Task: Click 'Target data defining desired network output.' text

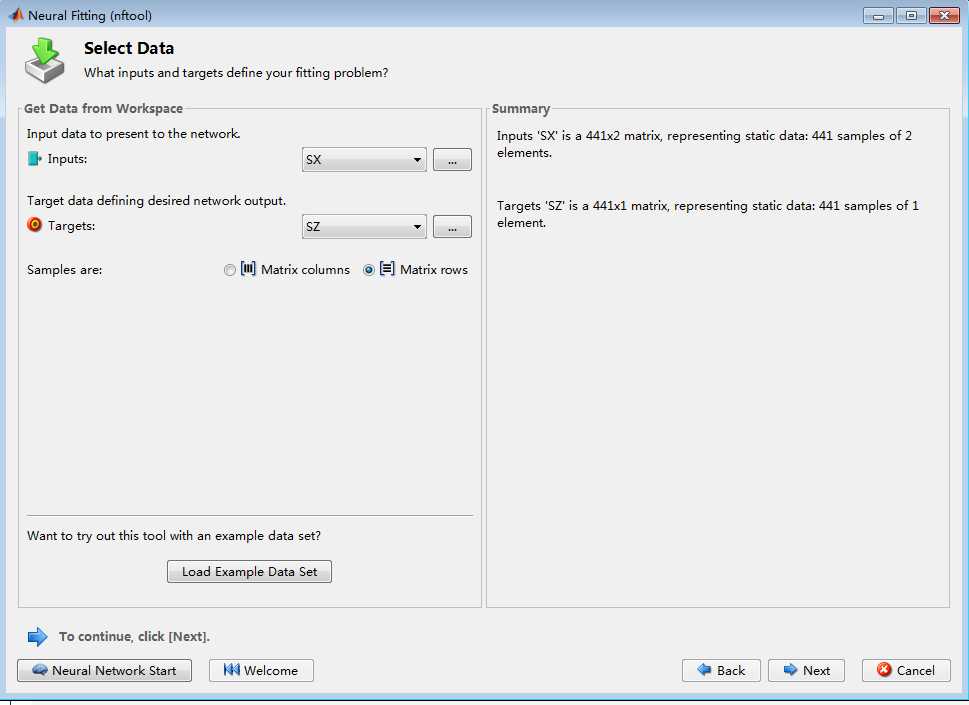Action: [156, 200]
